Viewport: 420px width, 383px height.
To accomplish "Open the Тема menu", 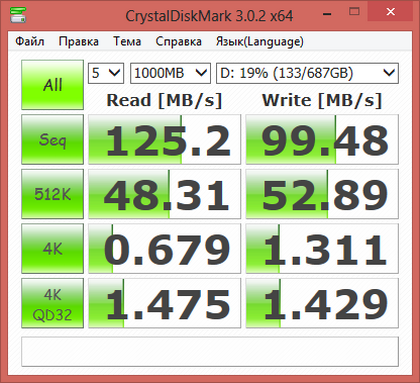I will [127, 41].
